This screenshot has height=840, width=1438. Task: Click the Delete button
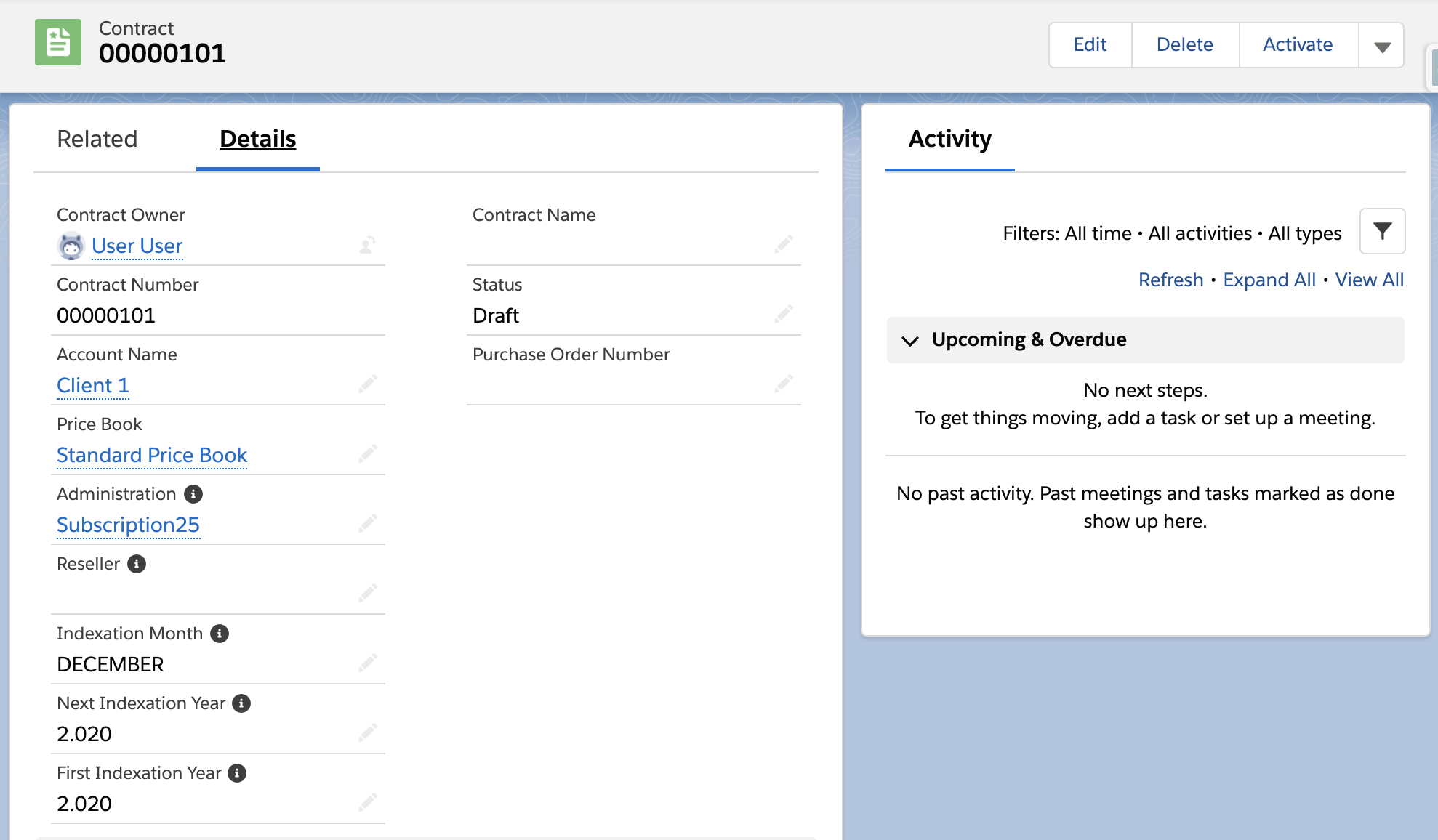(x=1184, y=45)
